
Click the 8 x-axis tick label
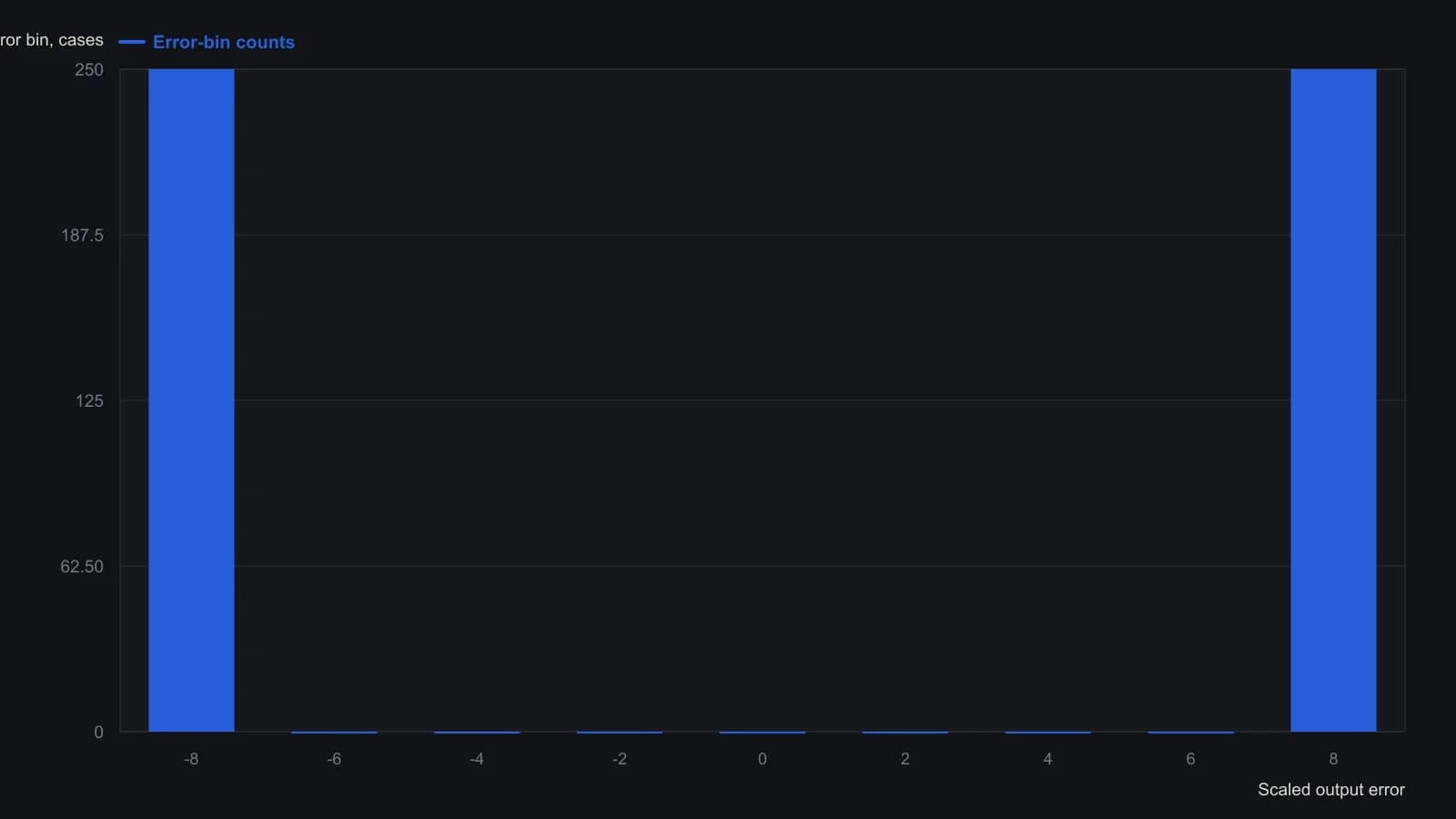(1333, 759)
